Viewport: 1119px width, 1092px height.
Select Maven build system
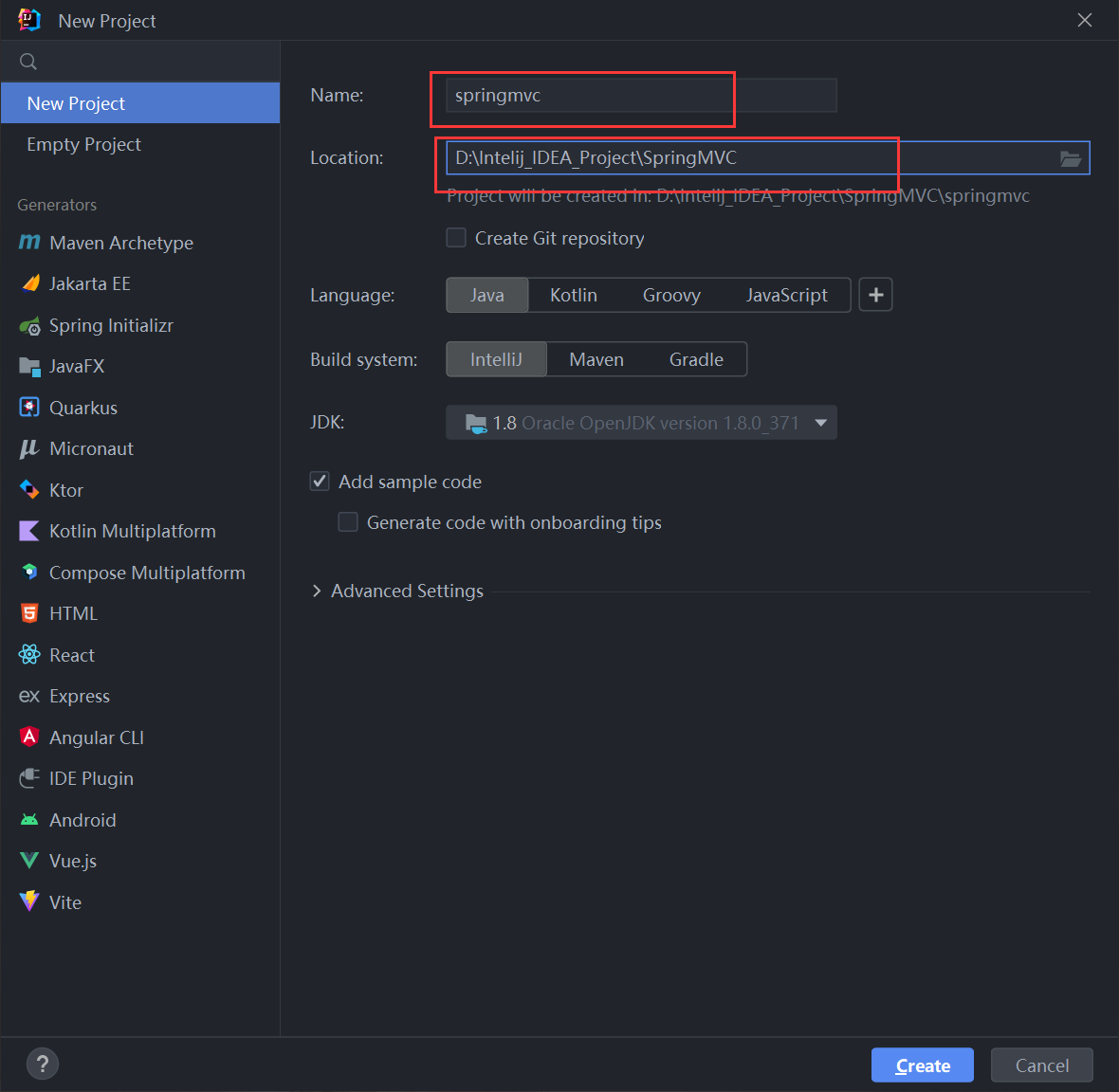pos(596,358)
